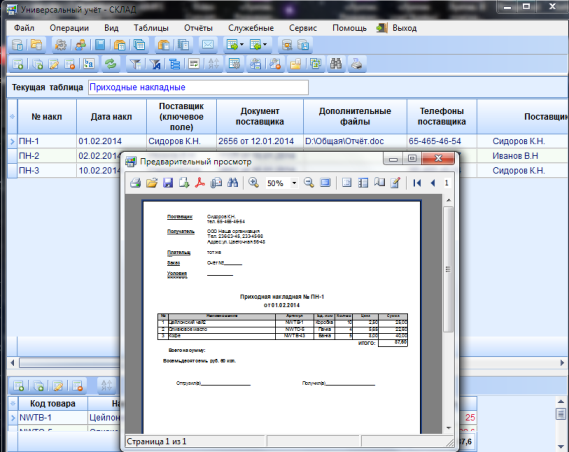The width and height of the screenshot is (569, 452).
Task: Open the Таблицы menu
Action: [x=151, y=28]
